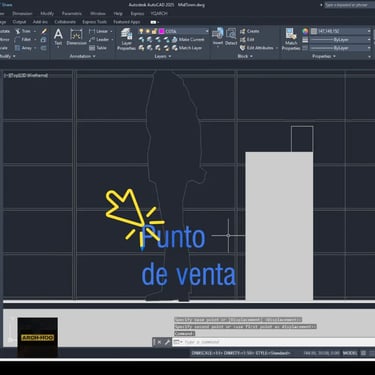
Task: Open the Modify menu
Action: (x=47, y=14)
